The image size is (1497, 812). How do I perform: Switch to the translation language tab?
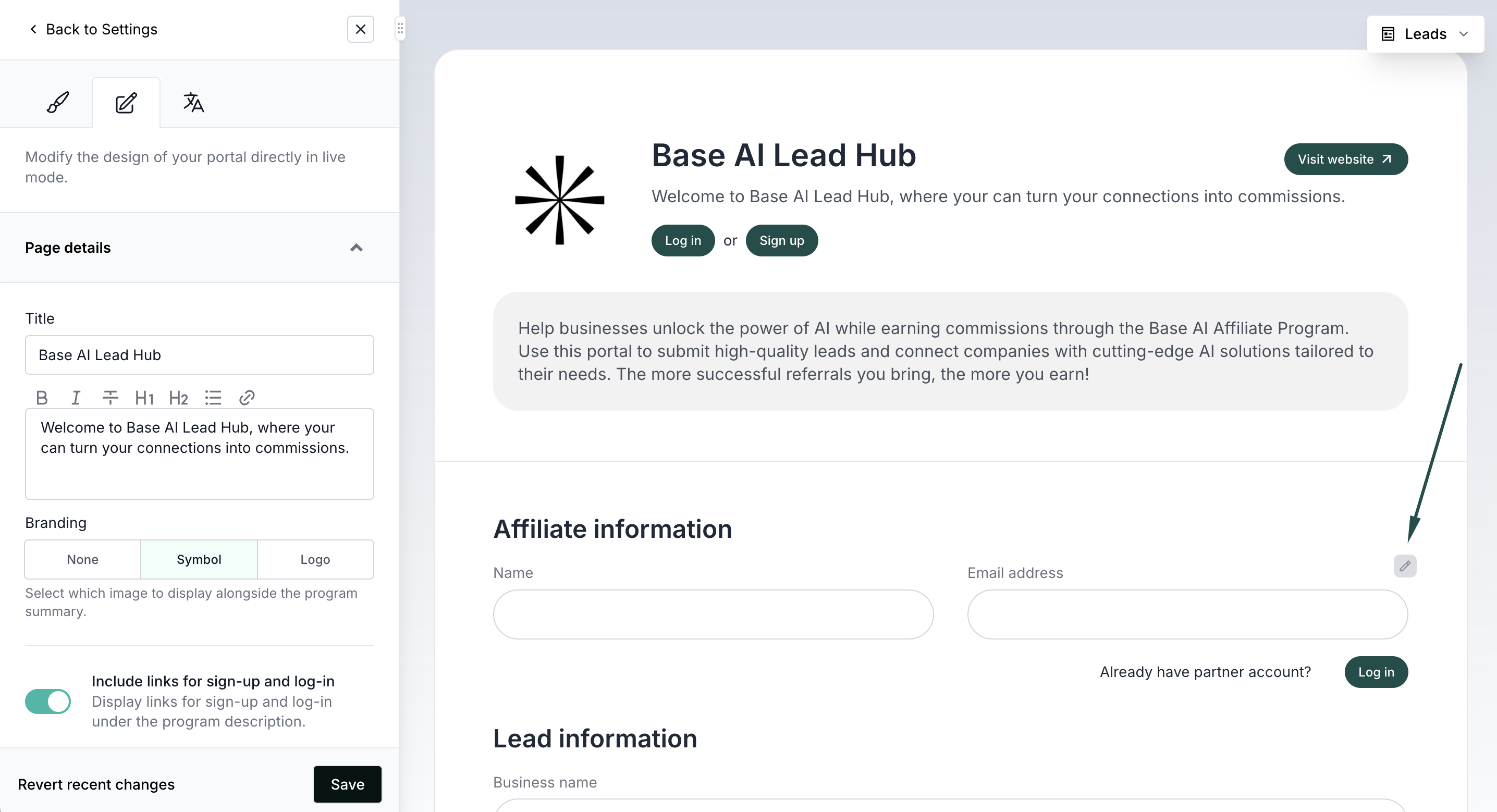pyautogui.click(x=193, y=102)
